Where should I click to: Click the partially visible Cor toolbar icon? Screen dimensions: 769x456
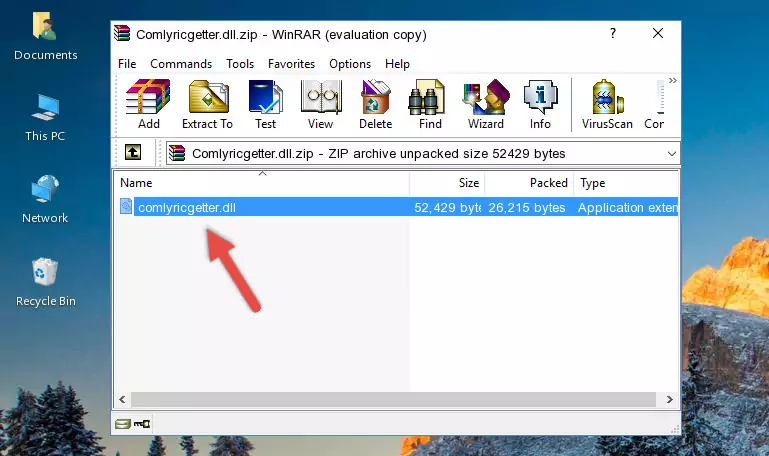[655, 104]
